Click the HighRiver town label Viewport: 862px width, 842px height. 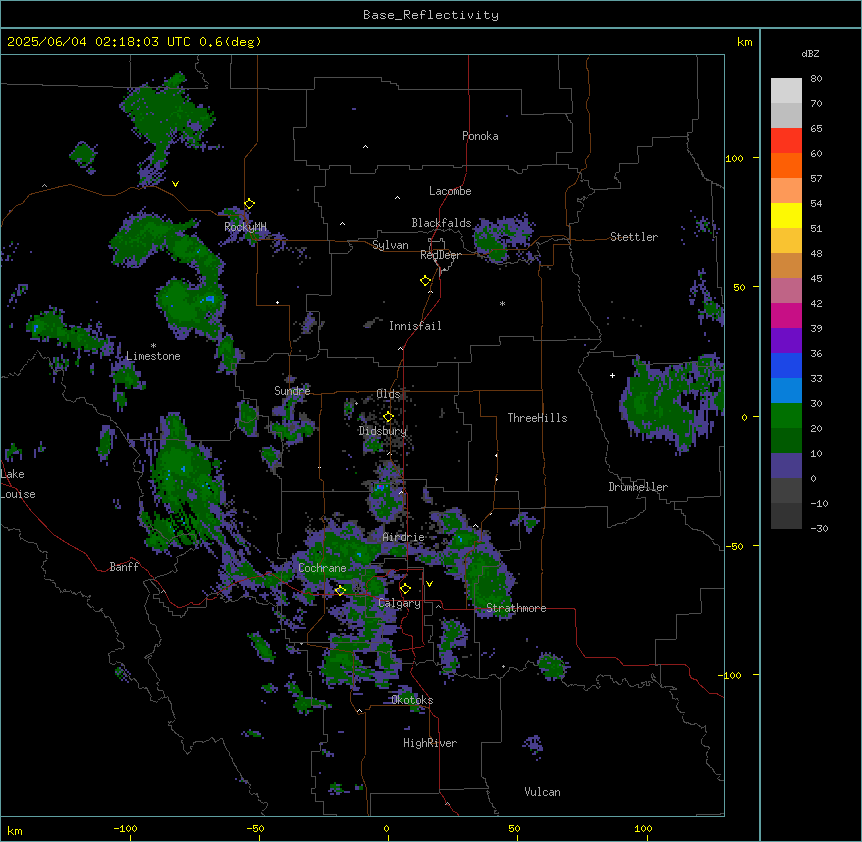click(430, 743)
